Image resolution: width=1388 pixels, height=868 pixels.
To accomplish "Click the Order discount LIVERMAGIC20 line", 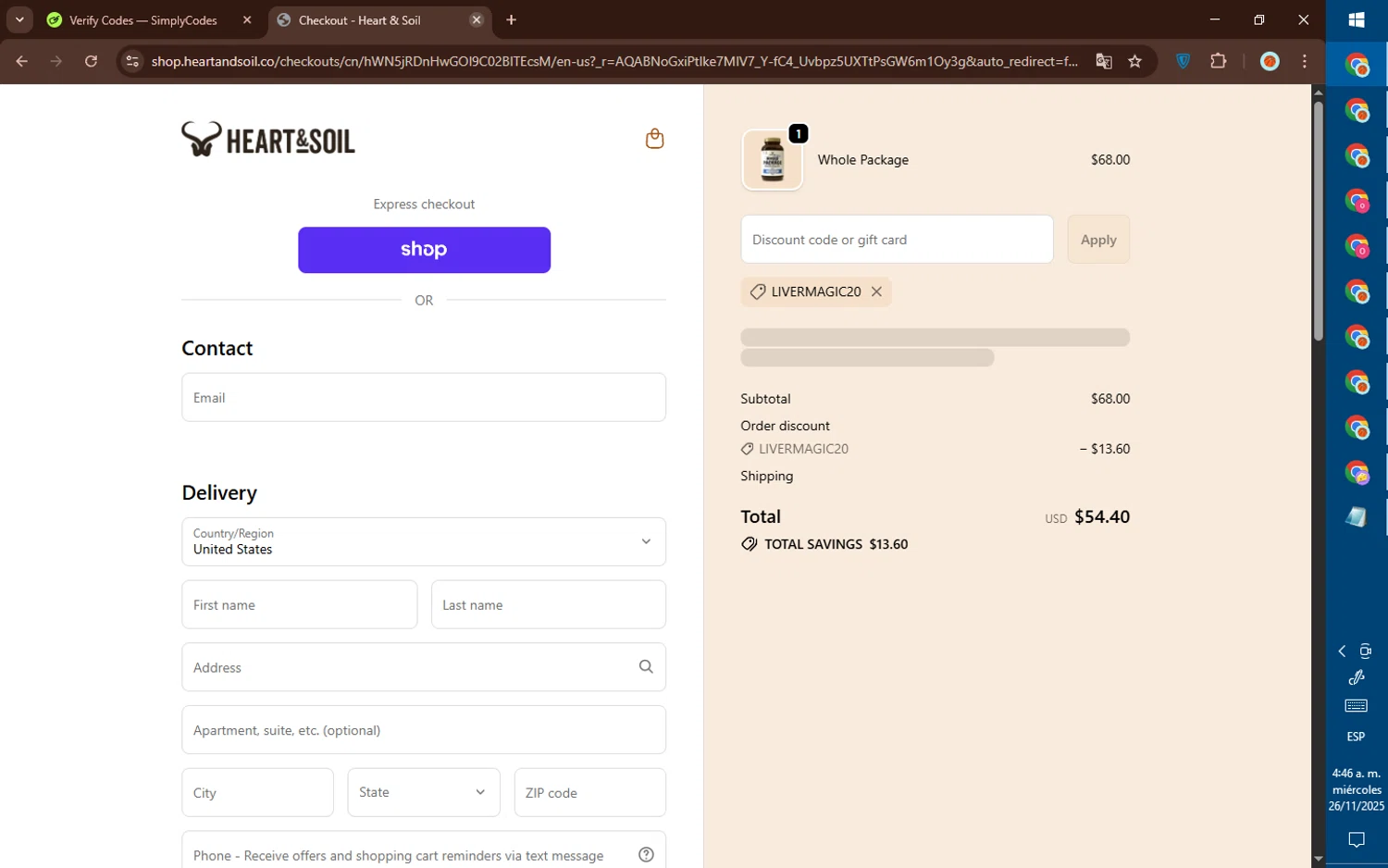I will pyautogui.click(x=935, y=449).
